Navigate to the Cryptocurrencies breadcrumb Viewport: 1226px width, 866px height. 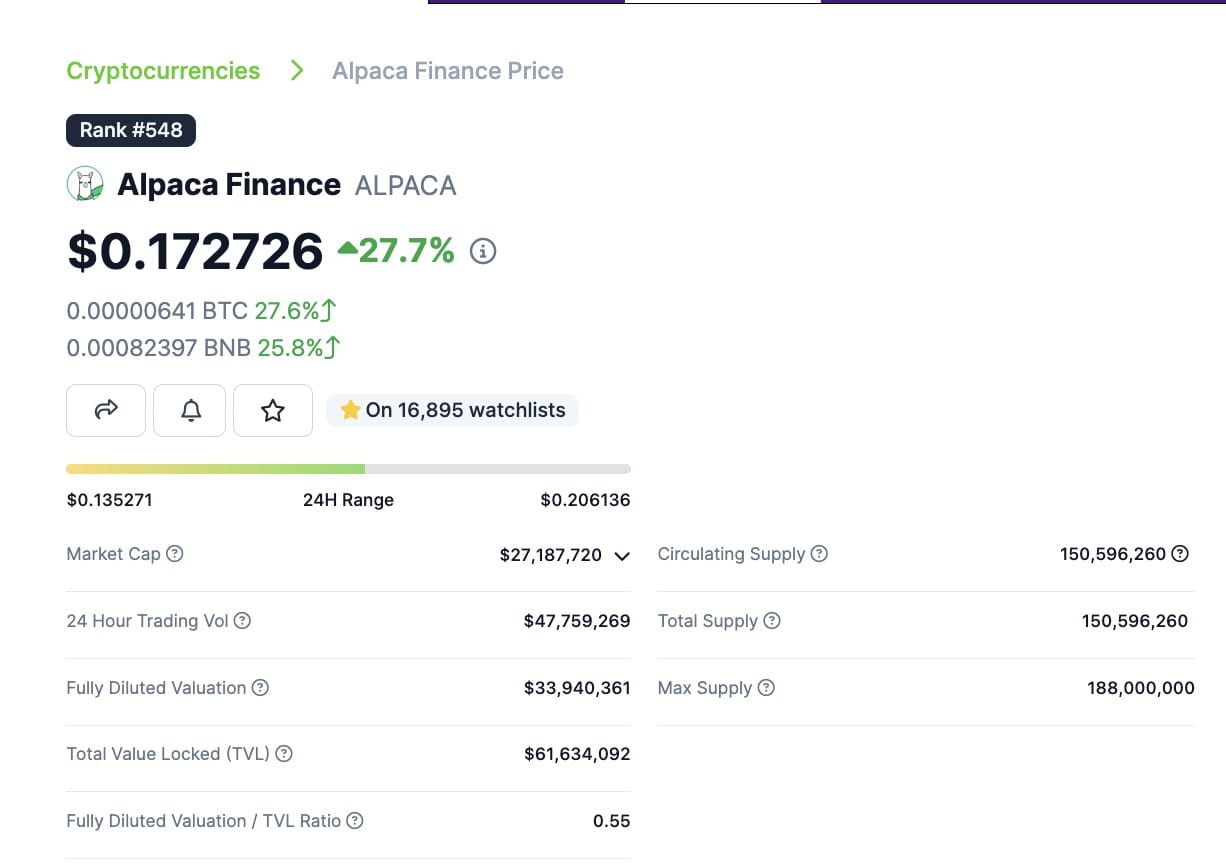[163, 70]
